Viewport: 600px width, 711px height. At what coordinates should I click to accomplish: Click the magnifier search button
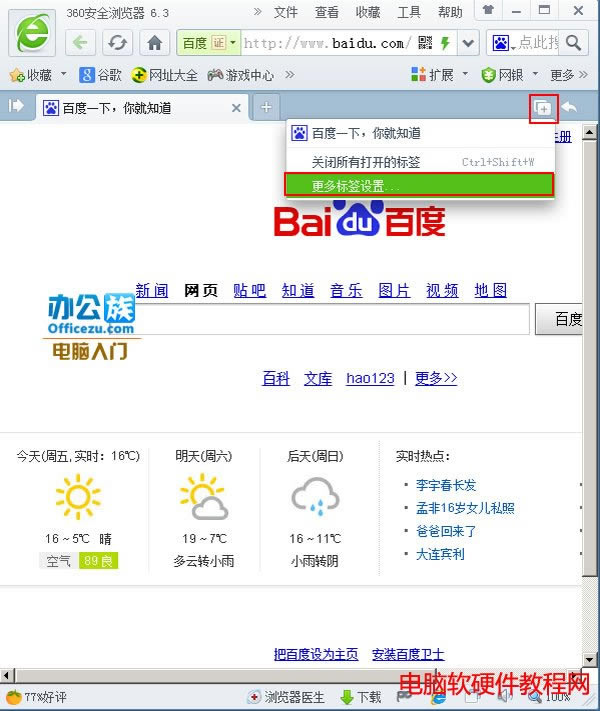(x=574, y=43)
